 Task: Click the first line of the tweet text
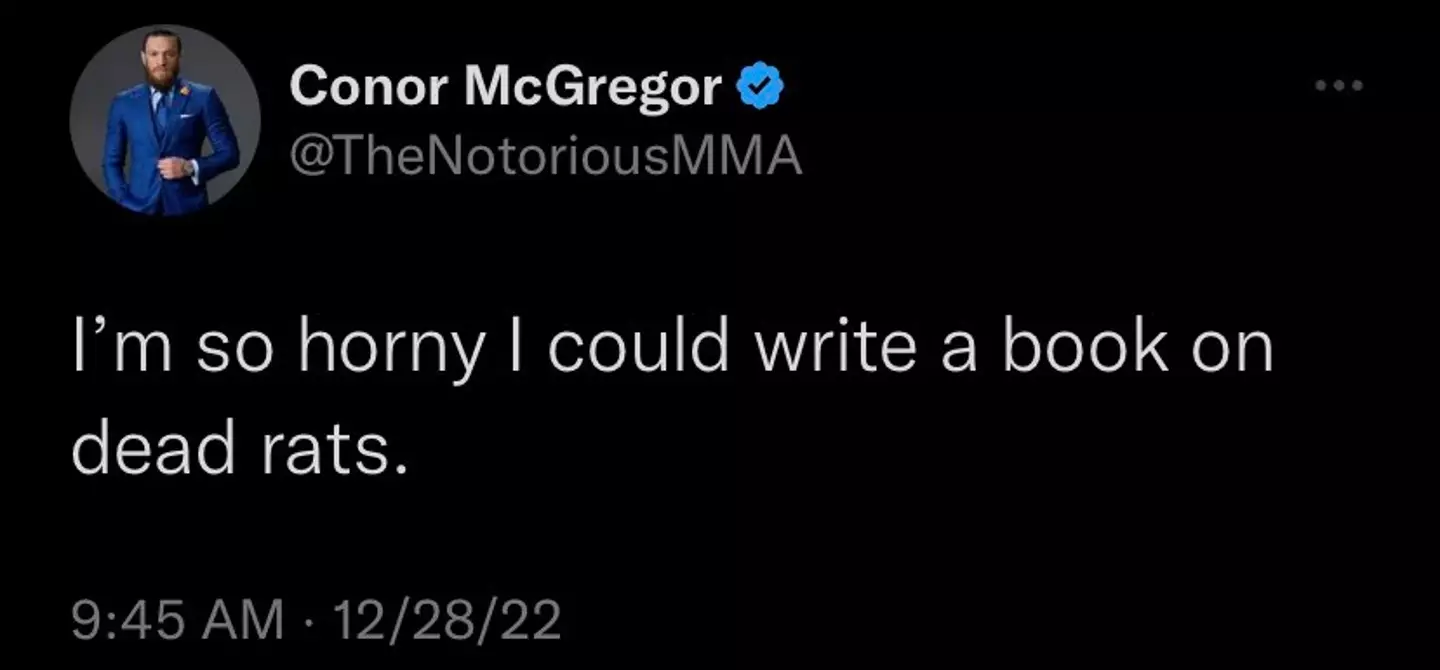coord(672,349)
